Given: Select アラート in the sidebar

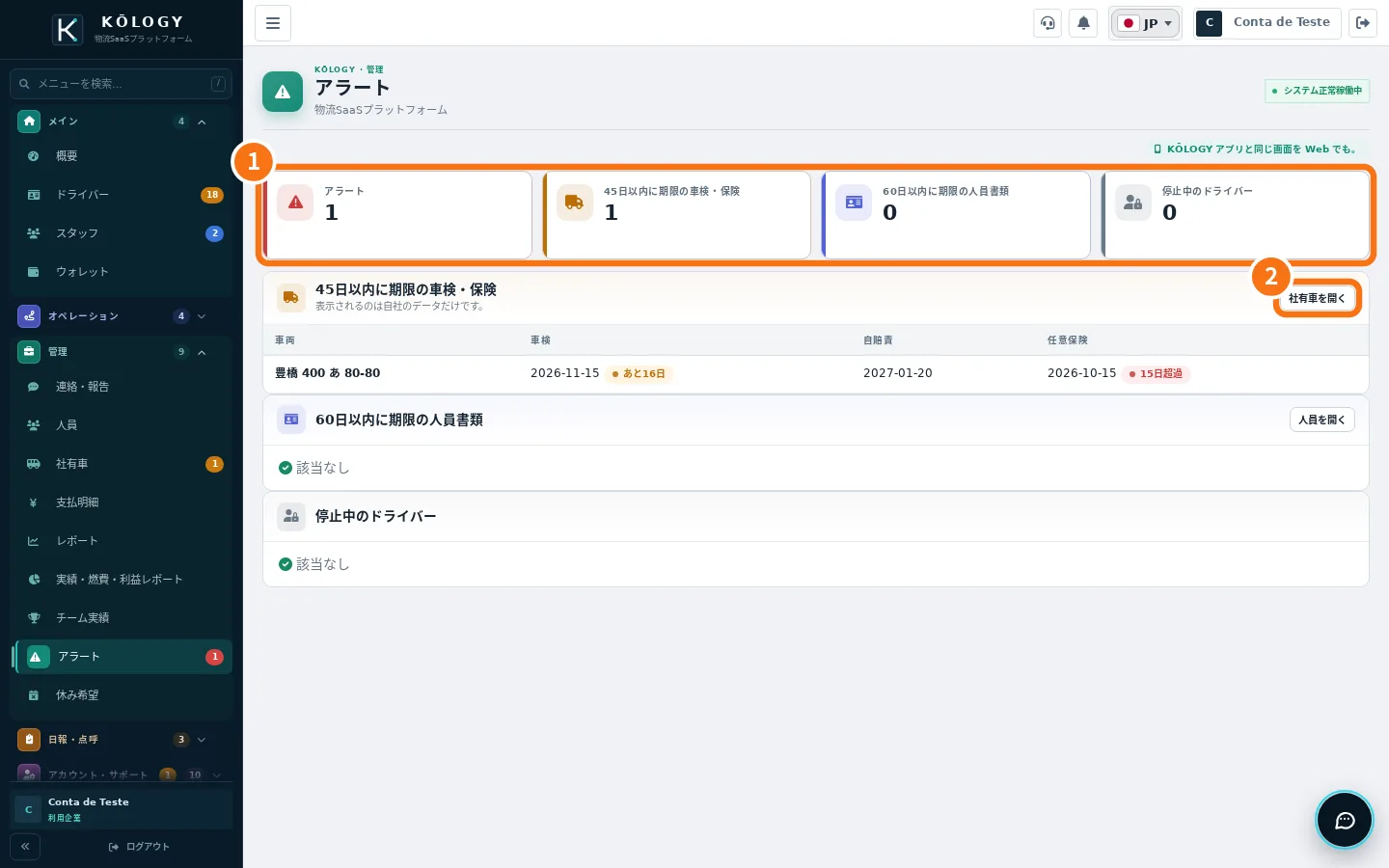Looking at the screenshot, I should (x=123, y=657).
